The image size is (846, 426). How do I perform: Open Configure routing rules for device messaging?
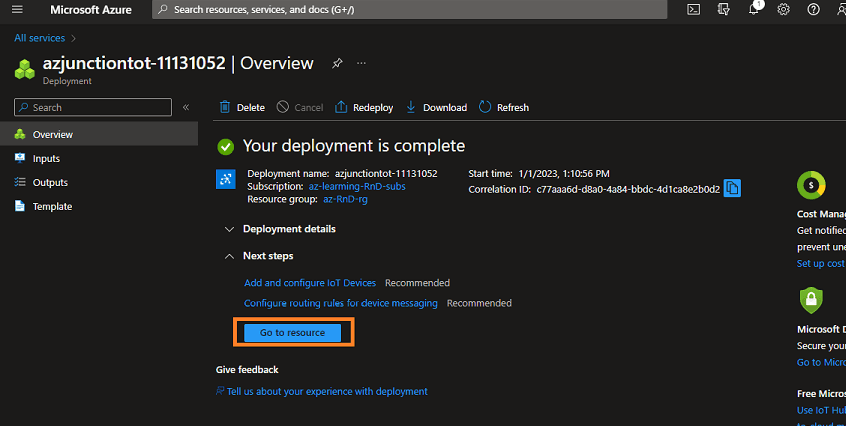(340, 303)
